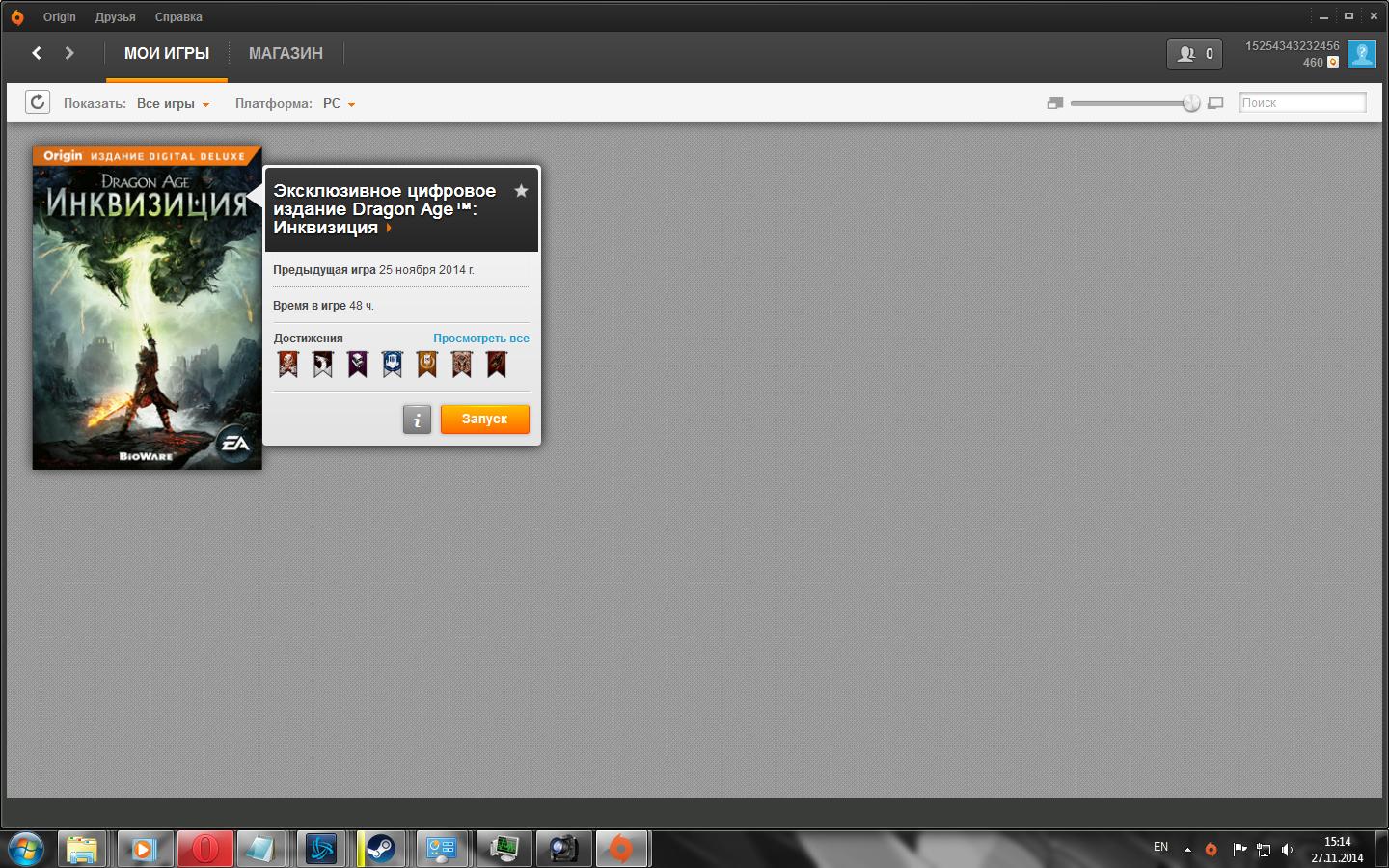Adjust the tile size slider handle
The height and width of the screenshot is (868, 1389).
[x=1191, y=103]
